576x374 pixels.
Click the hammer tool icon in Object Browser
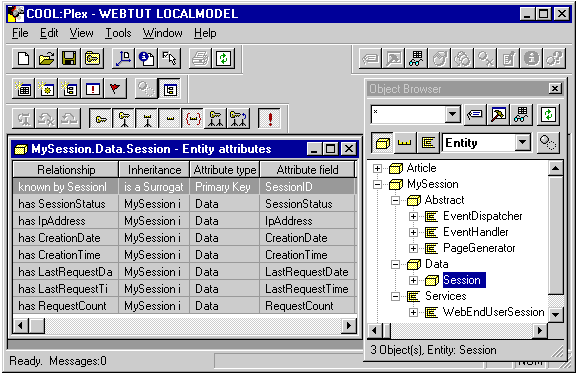point(498,115)
